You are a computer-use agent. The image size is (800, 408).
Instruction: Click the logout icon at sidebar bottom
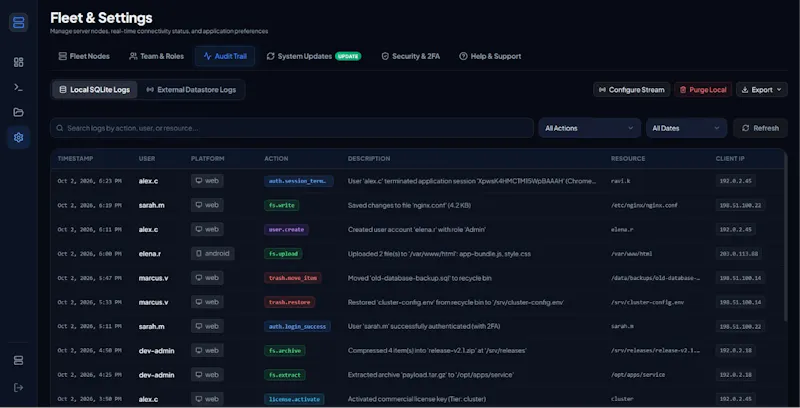click(18, 388)
